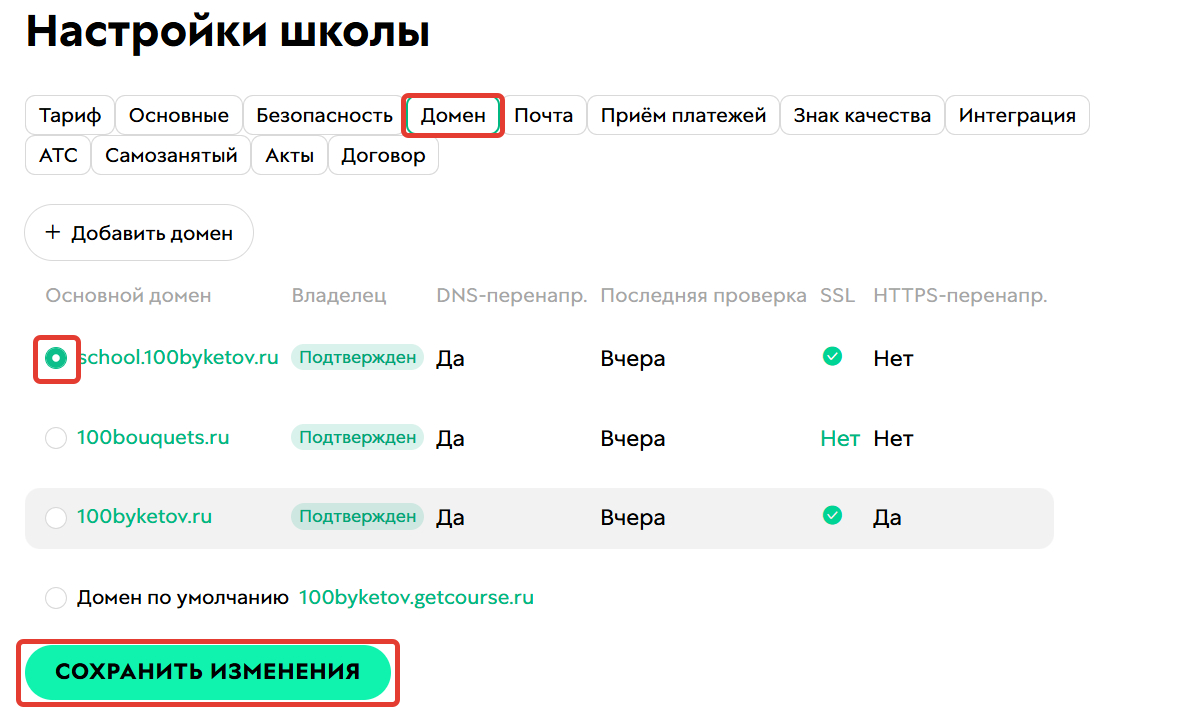Viewport: 1192px width, 713px height.
Task: Click the SSL Нет link for 100bouquets.ru
Action: 839,438
